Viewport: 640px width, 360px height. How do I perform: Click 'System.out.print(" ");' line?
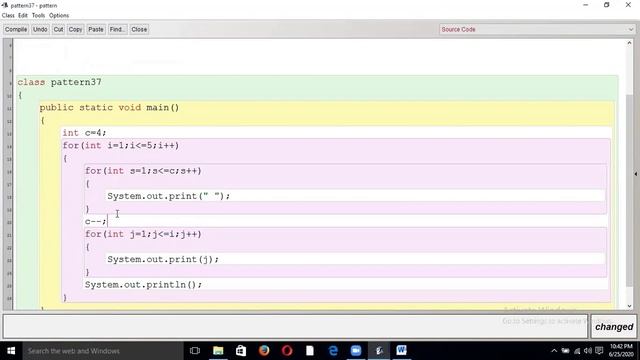pos(169,196)
